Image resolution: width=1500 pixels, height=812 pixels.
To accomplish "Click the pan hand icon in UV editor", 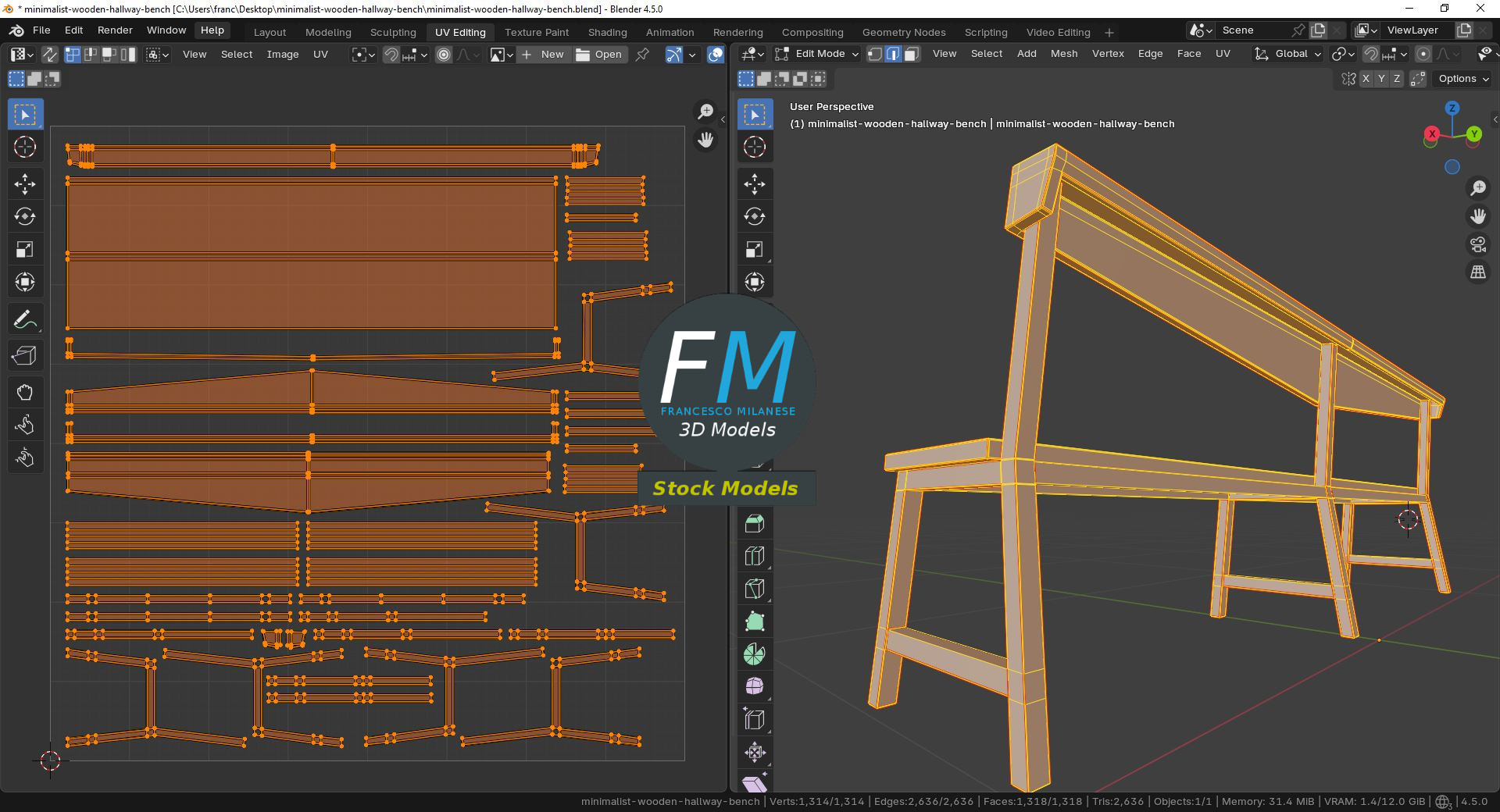I will 705,141.
